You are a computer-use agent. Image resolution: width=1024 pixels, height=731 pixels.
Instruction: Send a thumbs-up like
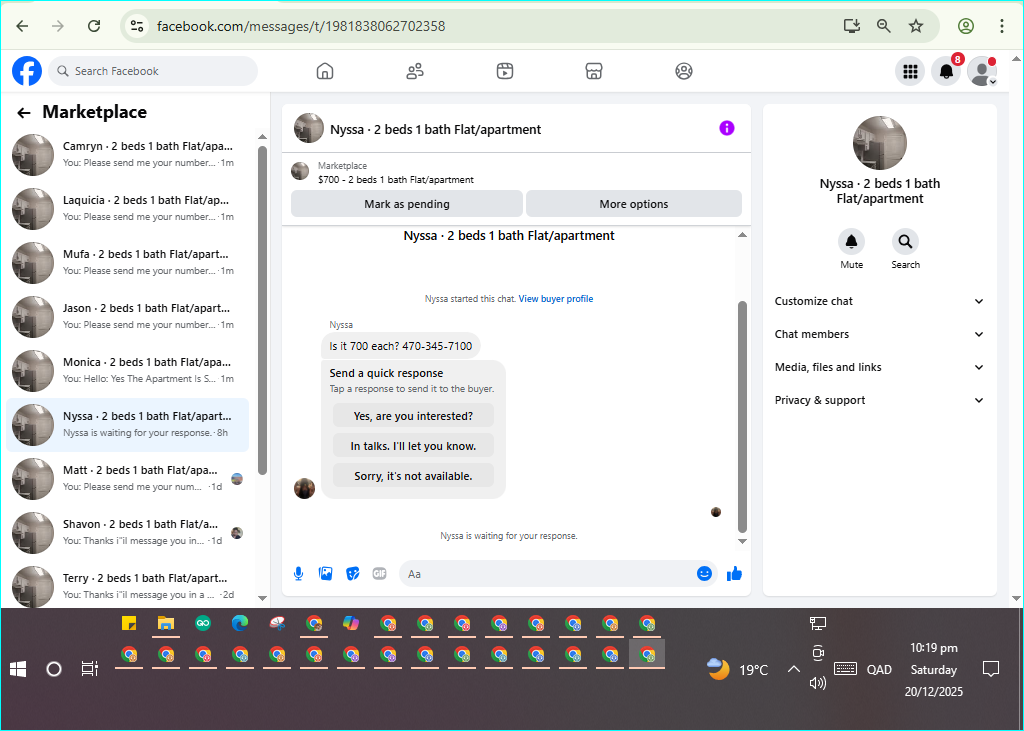pos(734,574)
